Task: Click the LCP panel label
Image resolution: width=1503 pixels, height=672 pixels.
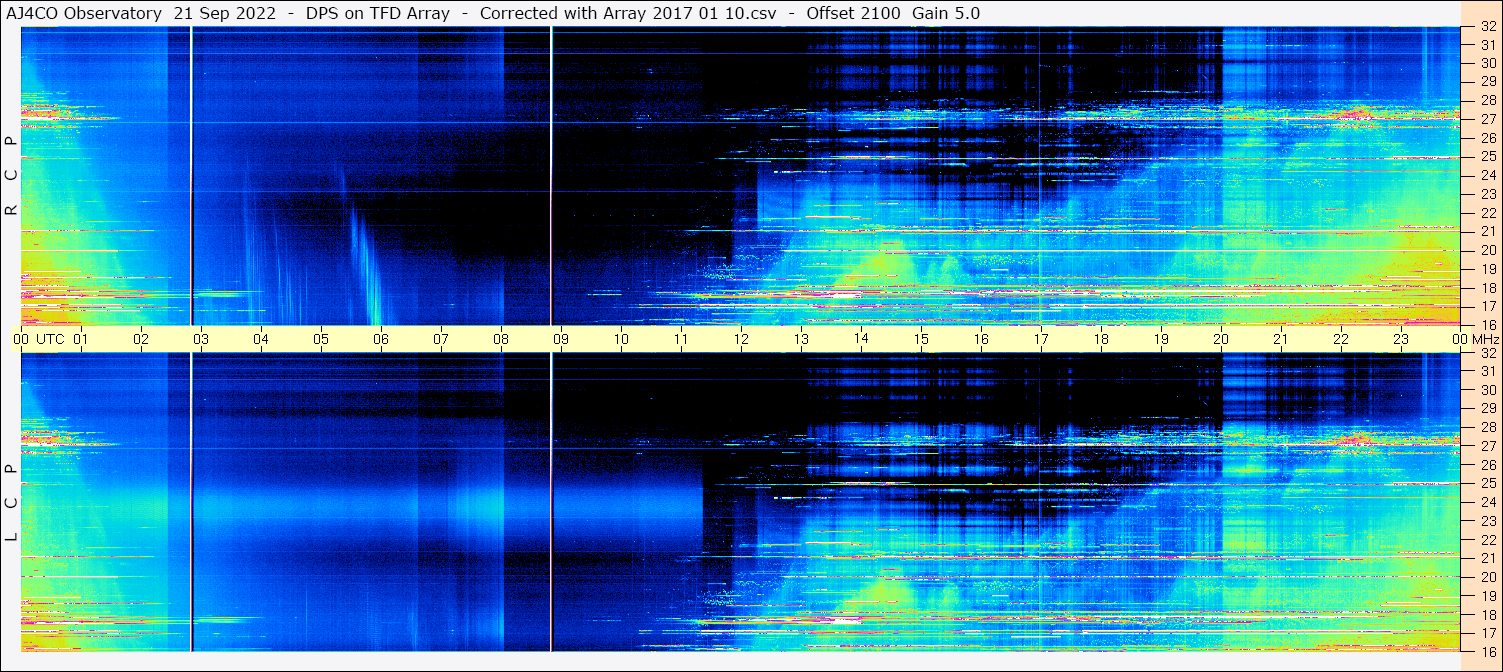Action: [11, 503]
